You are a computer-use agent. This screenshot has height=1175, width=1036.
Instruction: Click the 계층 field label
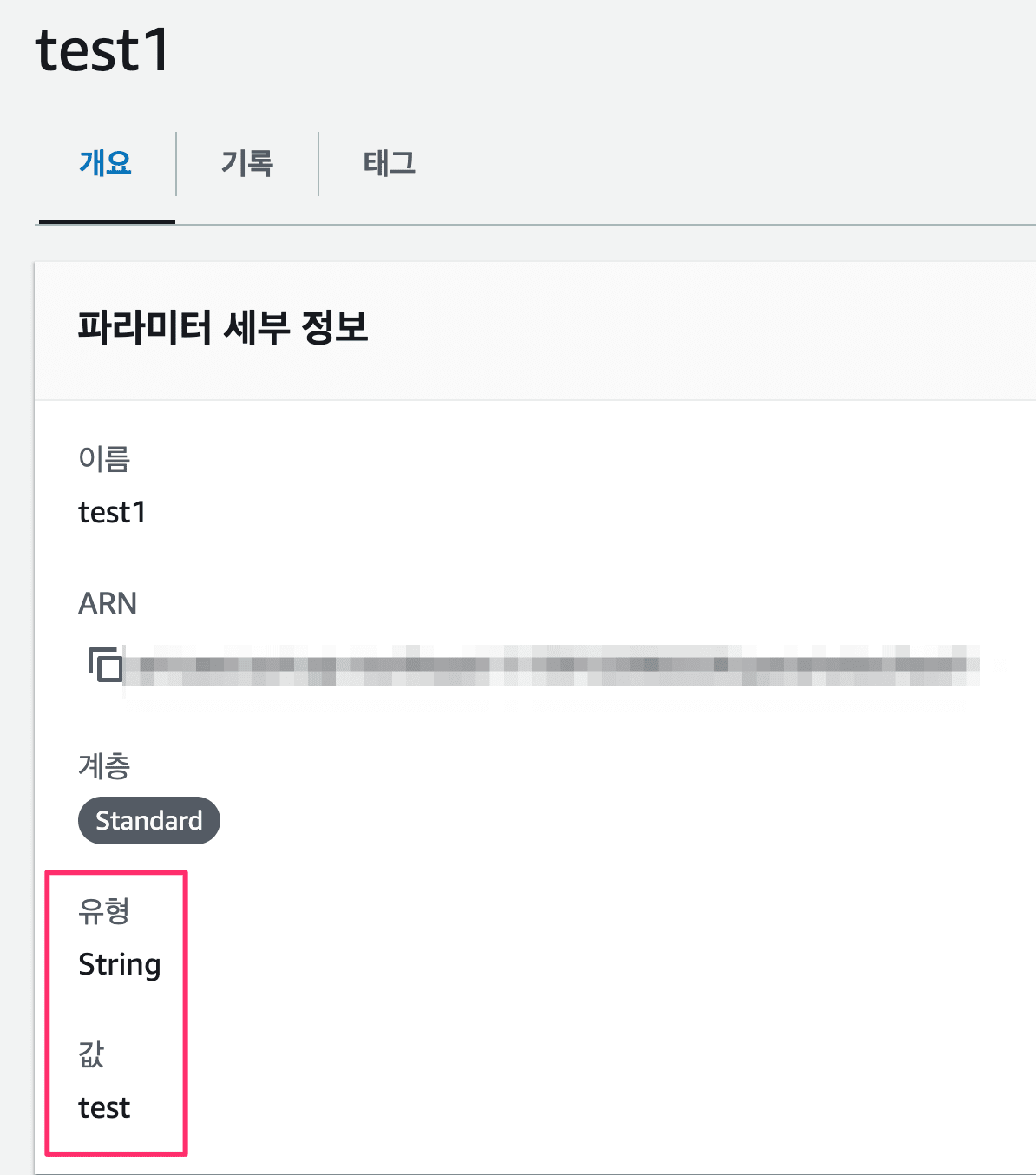(x=104, y=765)
